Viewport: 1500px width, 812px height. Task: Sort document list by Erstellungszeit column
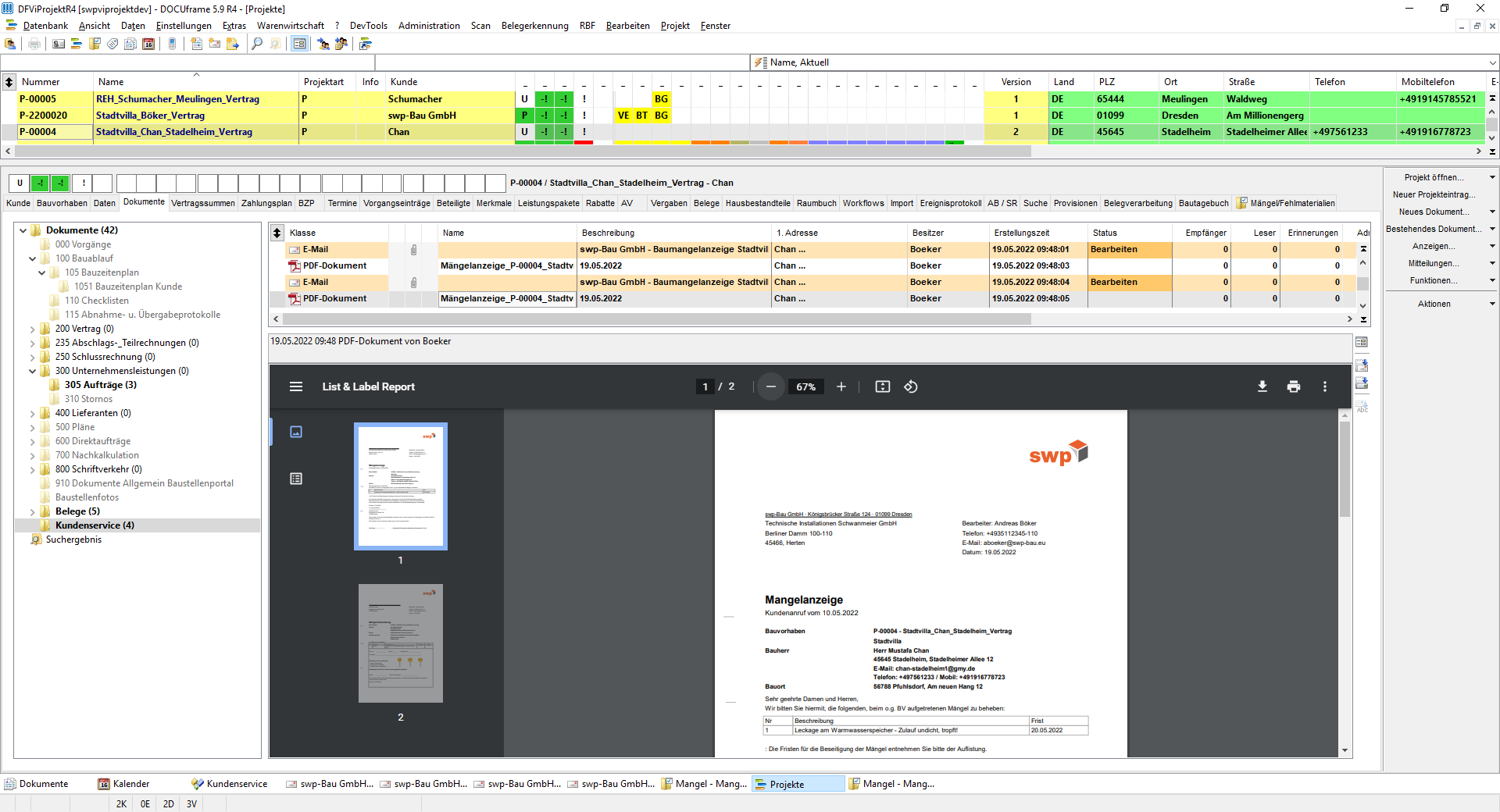point(1038,233)
